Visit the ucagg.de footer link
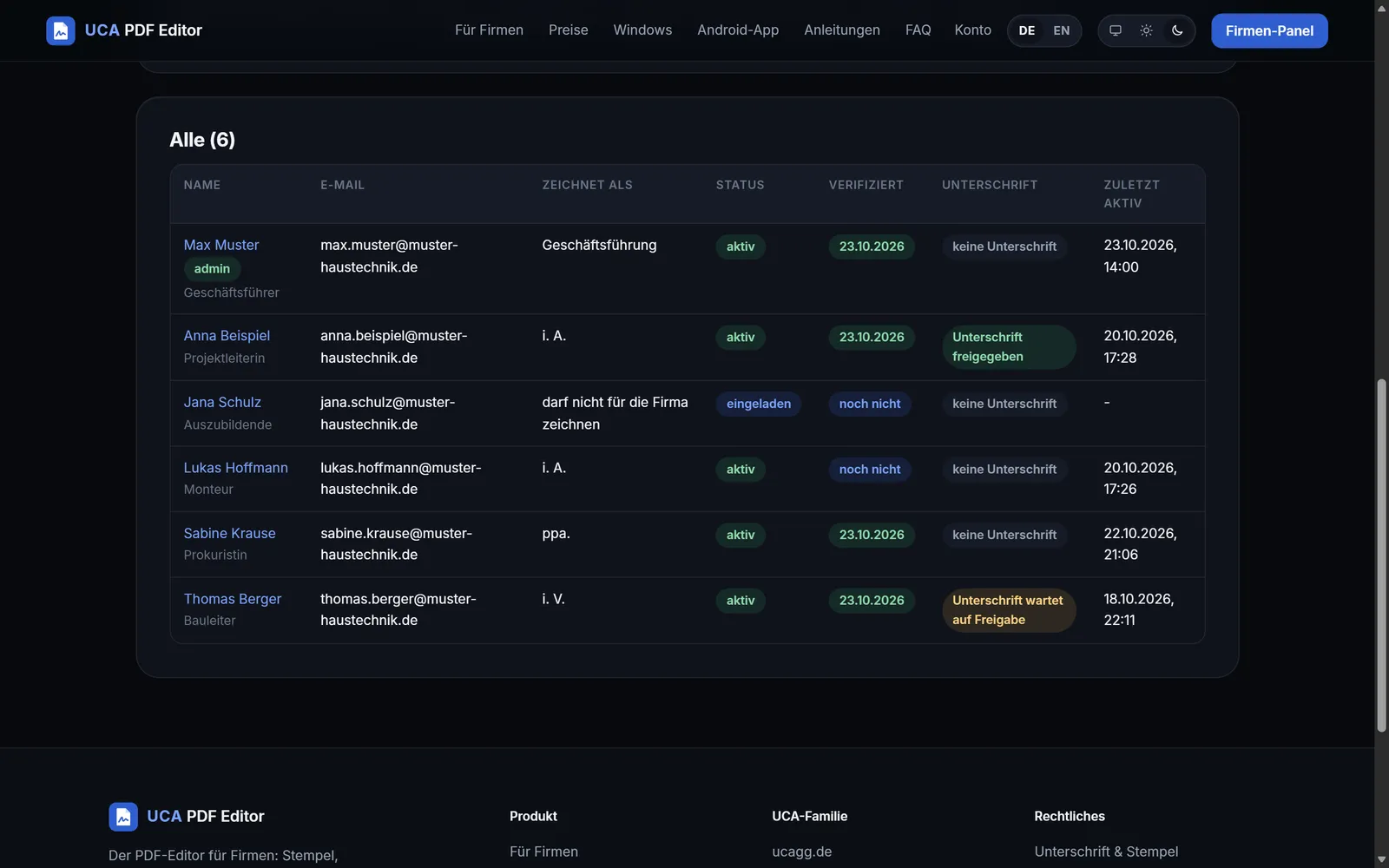This screenshot has width=1389, height=868. 802,852
